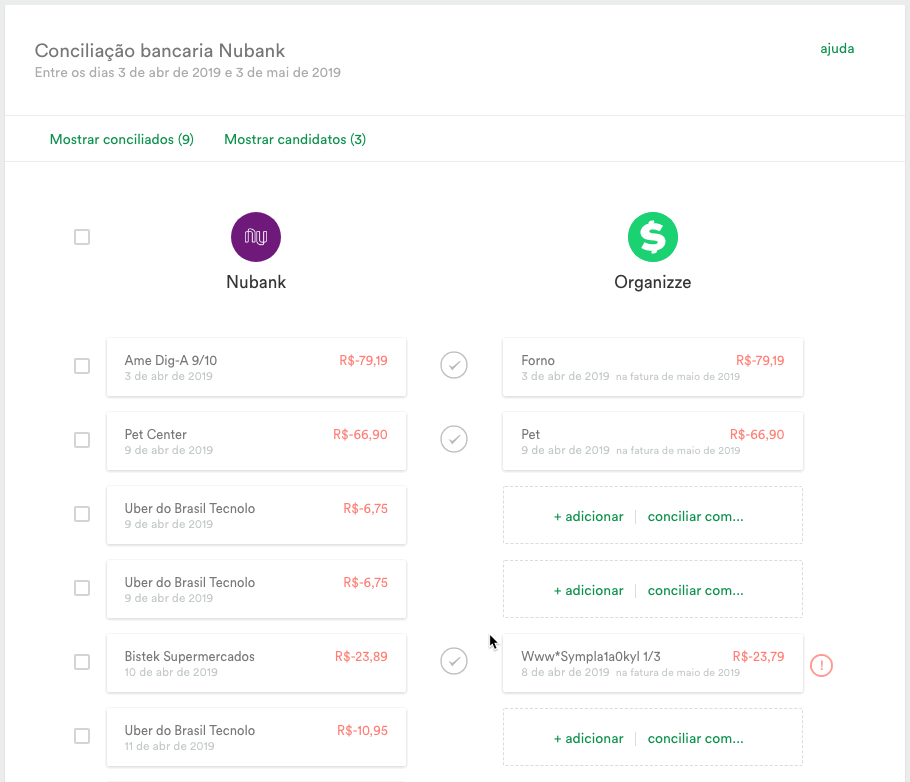Click conciliar com... for first Uber R$-6,75
Viewport: 910px width, 782px height.
coord(695,517)
